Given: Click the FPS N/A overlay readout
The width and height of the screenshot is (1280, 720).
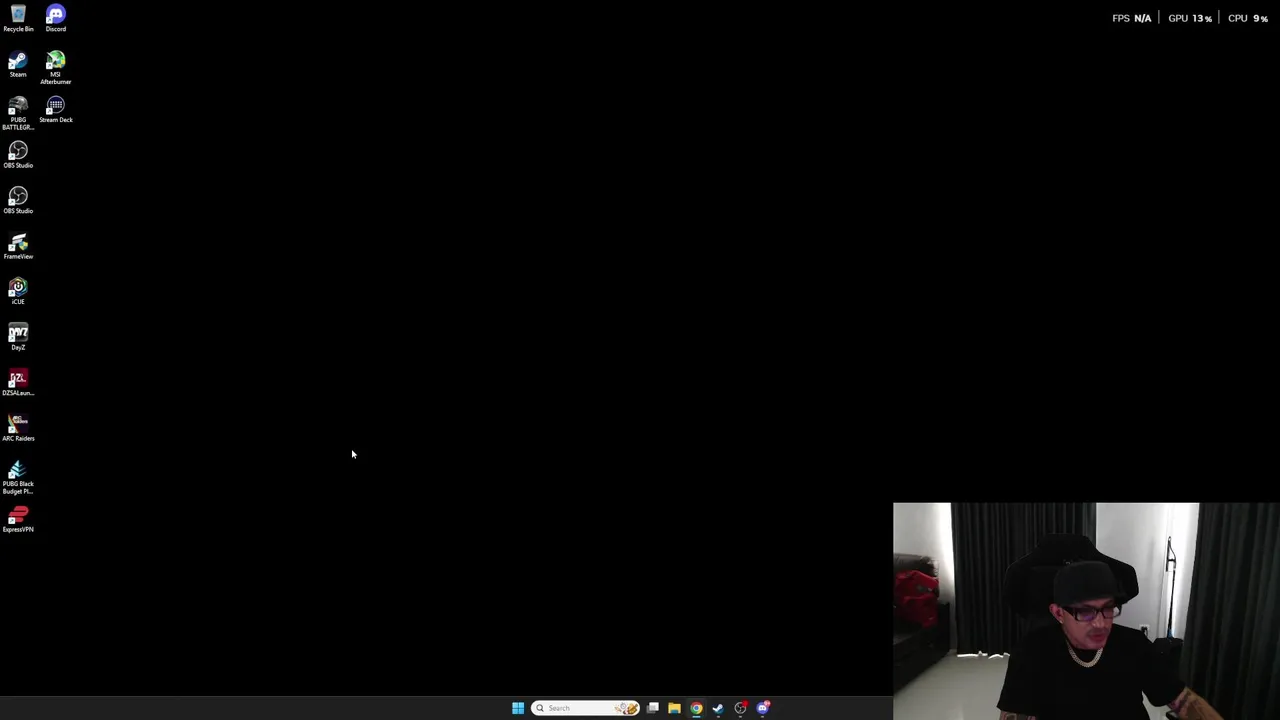Looking at the screenshot, I should point(1131,18).
